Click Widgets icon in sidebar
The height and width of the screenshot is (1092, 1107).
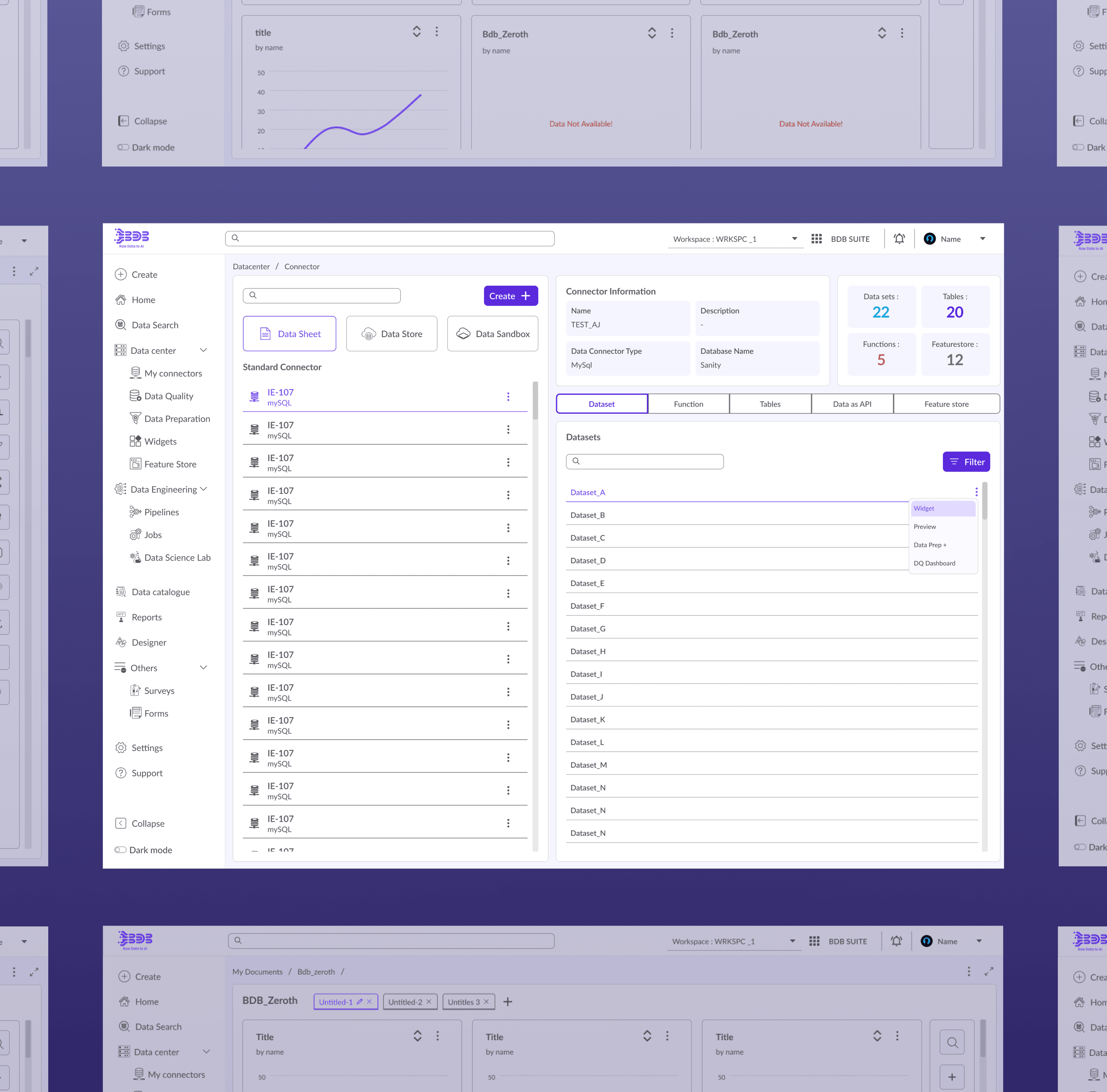tap(135, 441)
